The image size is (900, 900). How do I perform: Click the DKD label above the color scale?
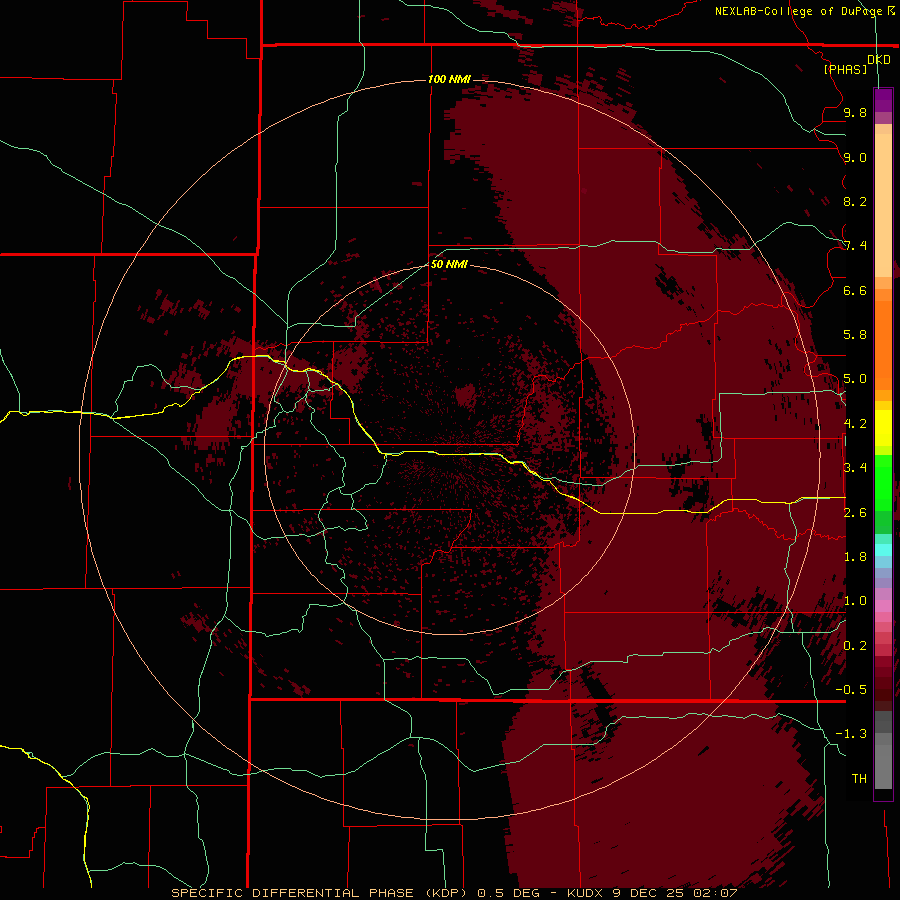click(879, 60)
